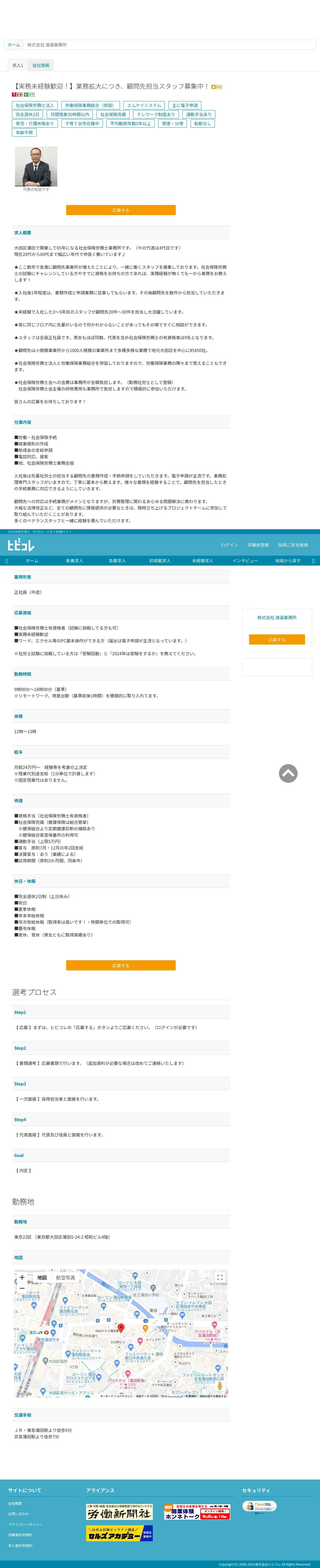The image size is (320, 1568).
Task: Open the 採用ご担当者様 link
Action: pyautogui.click(x=293, y=545)
